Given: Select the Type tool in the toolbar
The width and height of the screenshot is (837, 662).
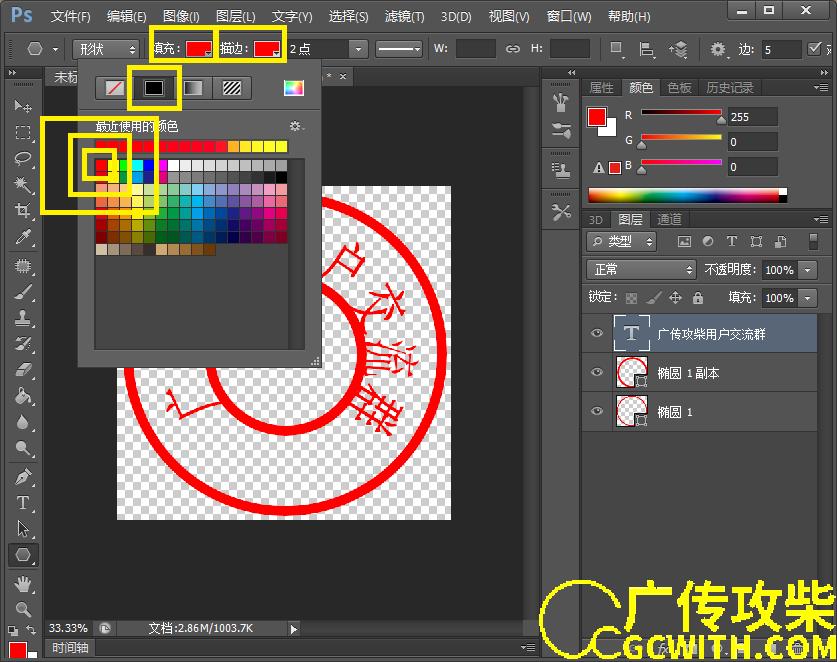Looking at the screenshot, I should pyautogui.click(x=23, y=503).
